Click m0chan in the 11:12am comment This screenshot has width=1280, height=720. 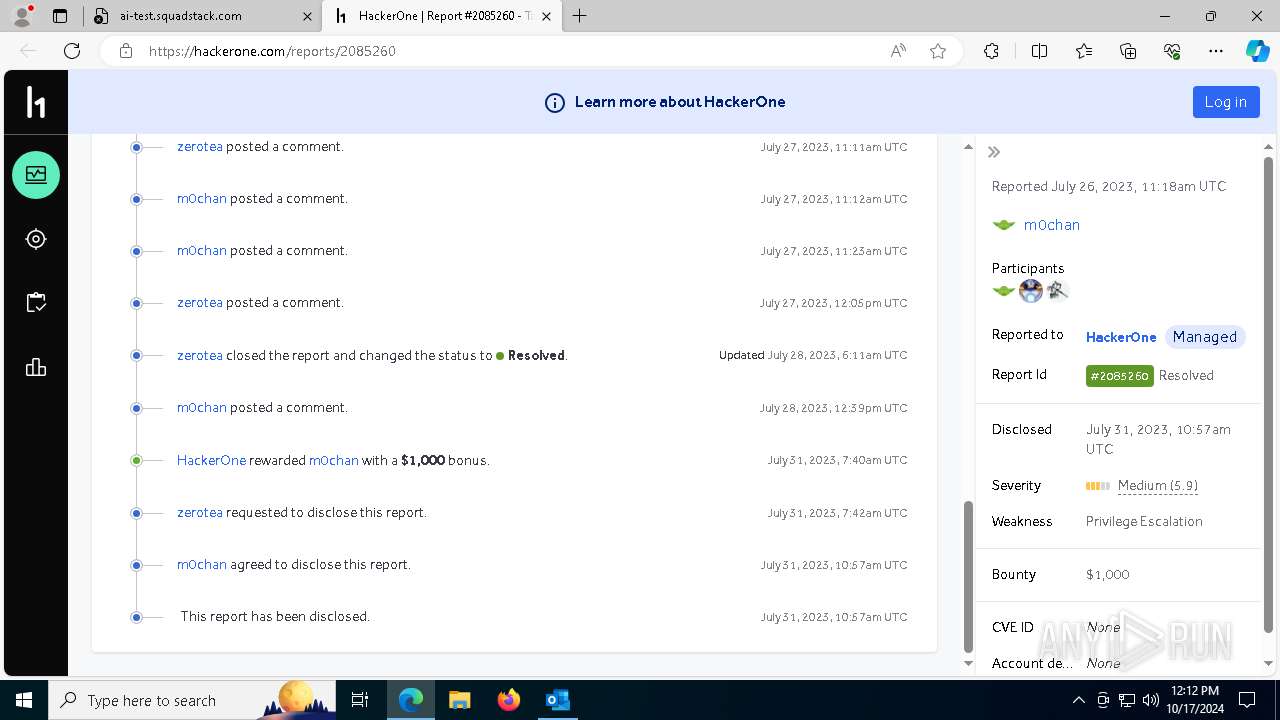pyautogui.click(x=202, y=199)
